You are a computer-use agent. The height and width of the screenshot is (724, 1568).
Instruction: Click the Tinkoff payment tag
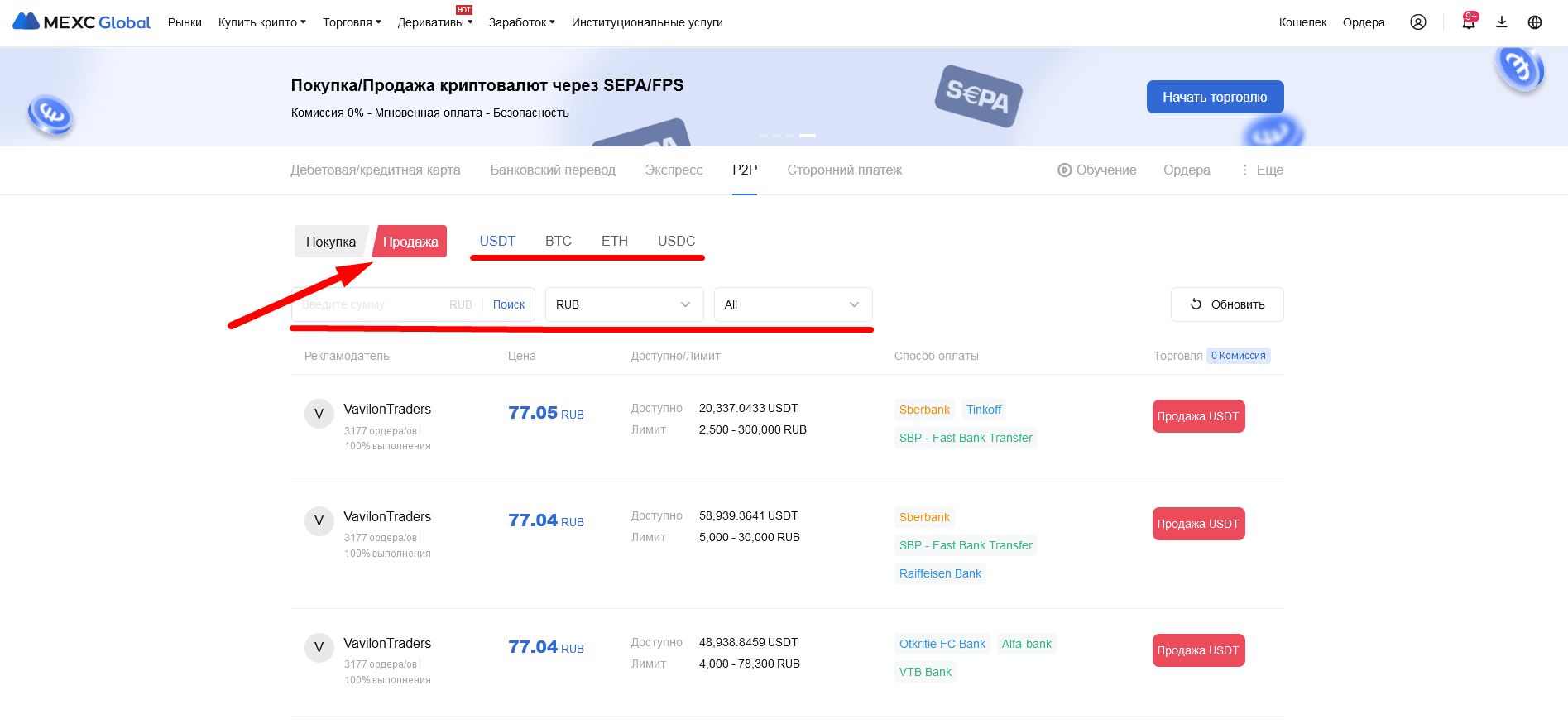(x=984, y=410)
